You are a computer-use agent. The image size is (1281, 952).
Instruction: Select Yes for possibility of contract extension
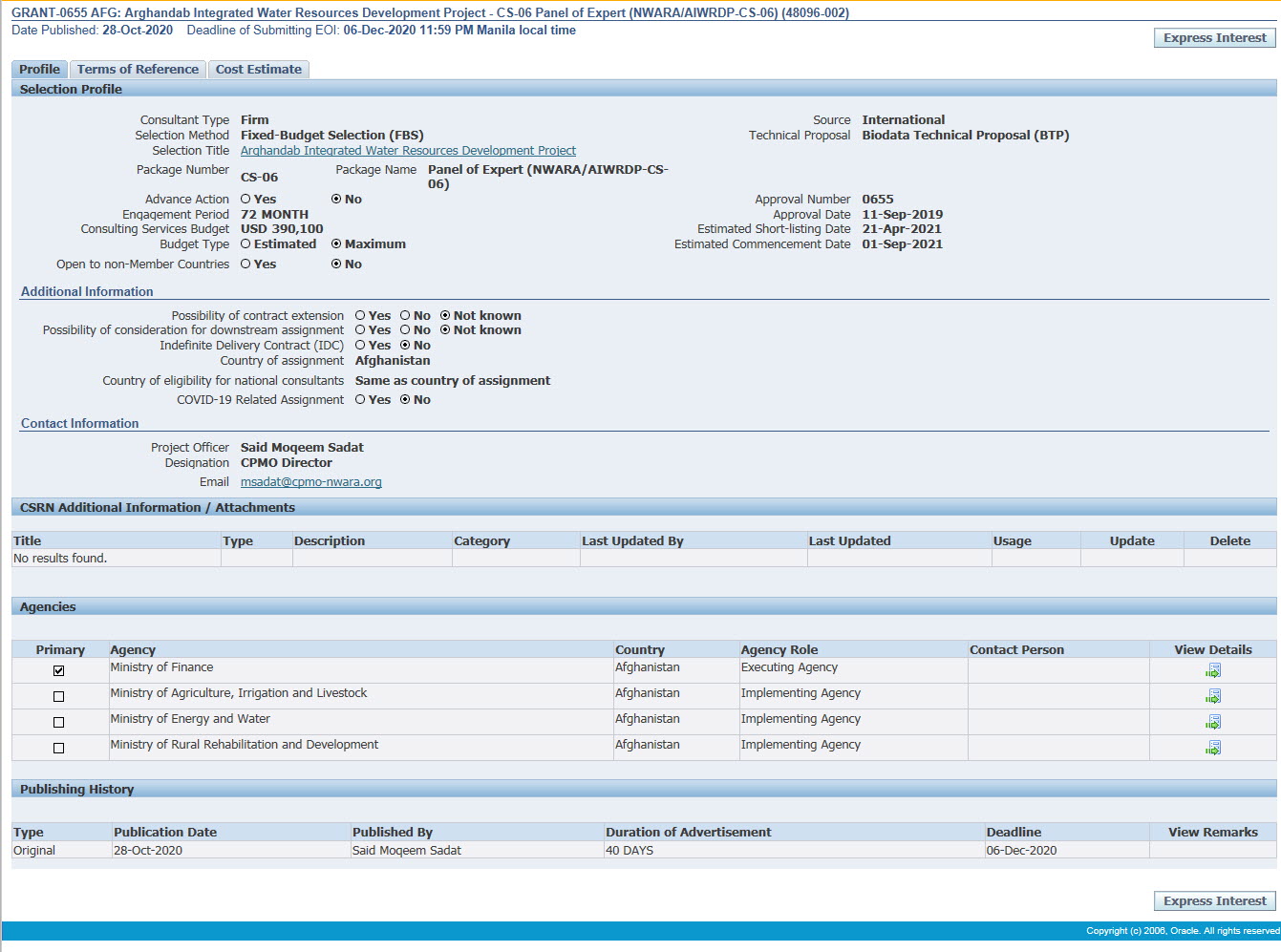360,315
